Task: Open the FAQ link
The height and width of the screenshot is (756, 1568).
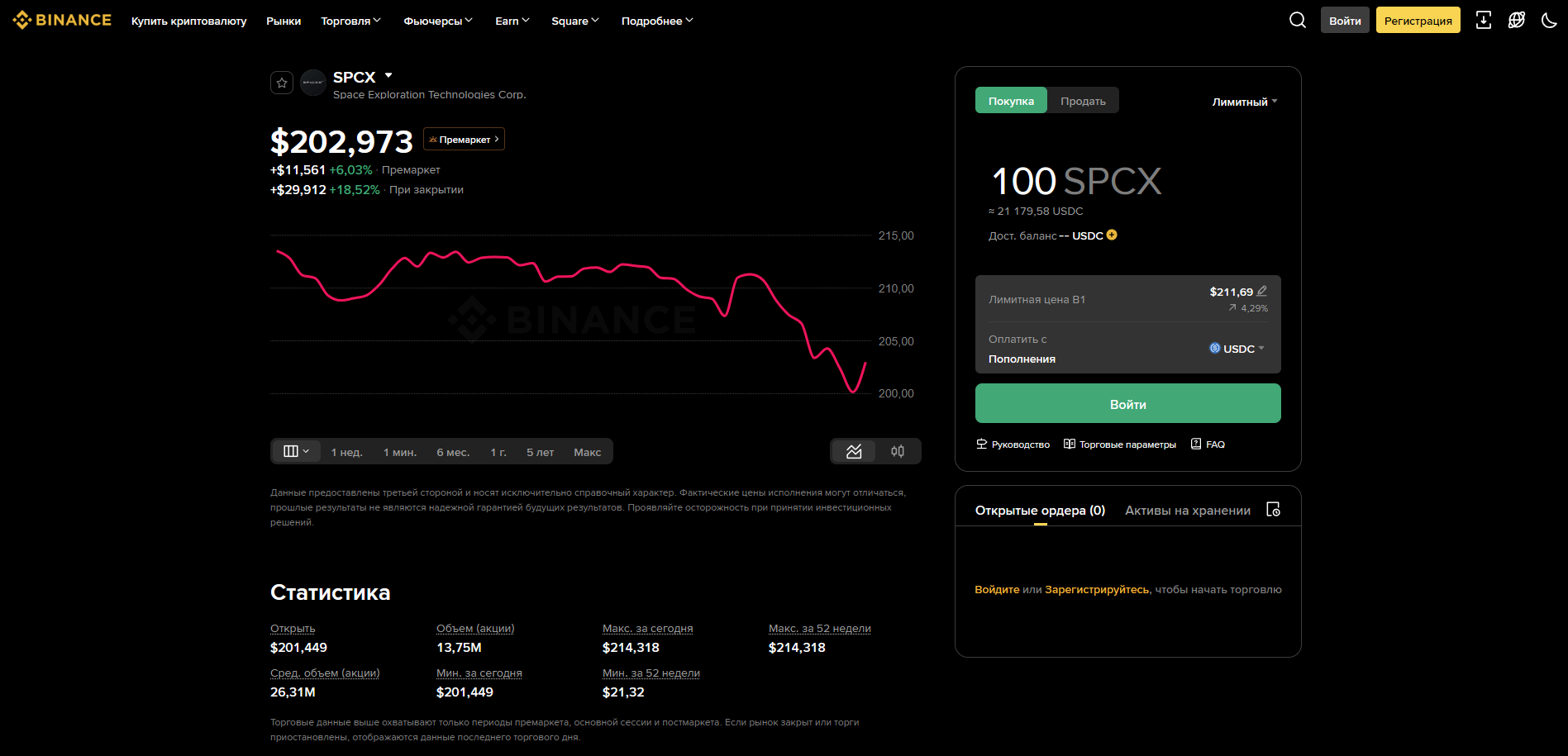Action: click(1208, 445)
